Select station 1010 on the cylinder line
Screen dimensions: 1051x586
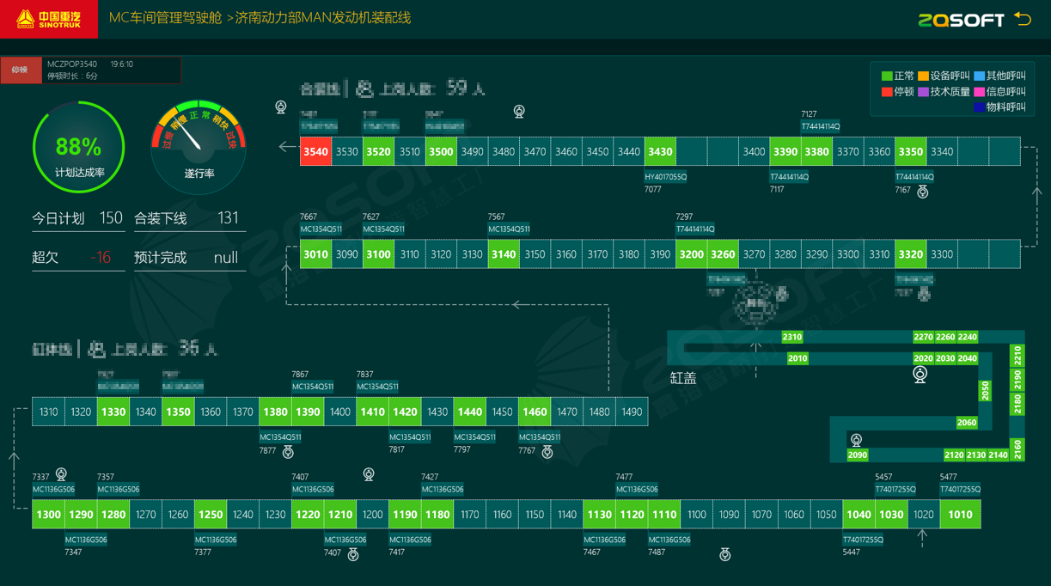(x=960, y=515)
